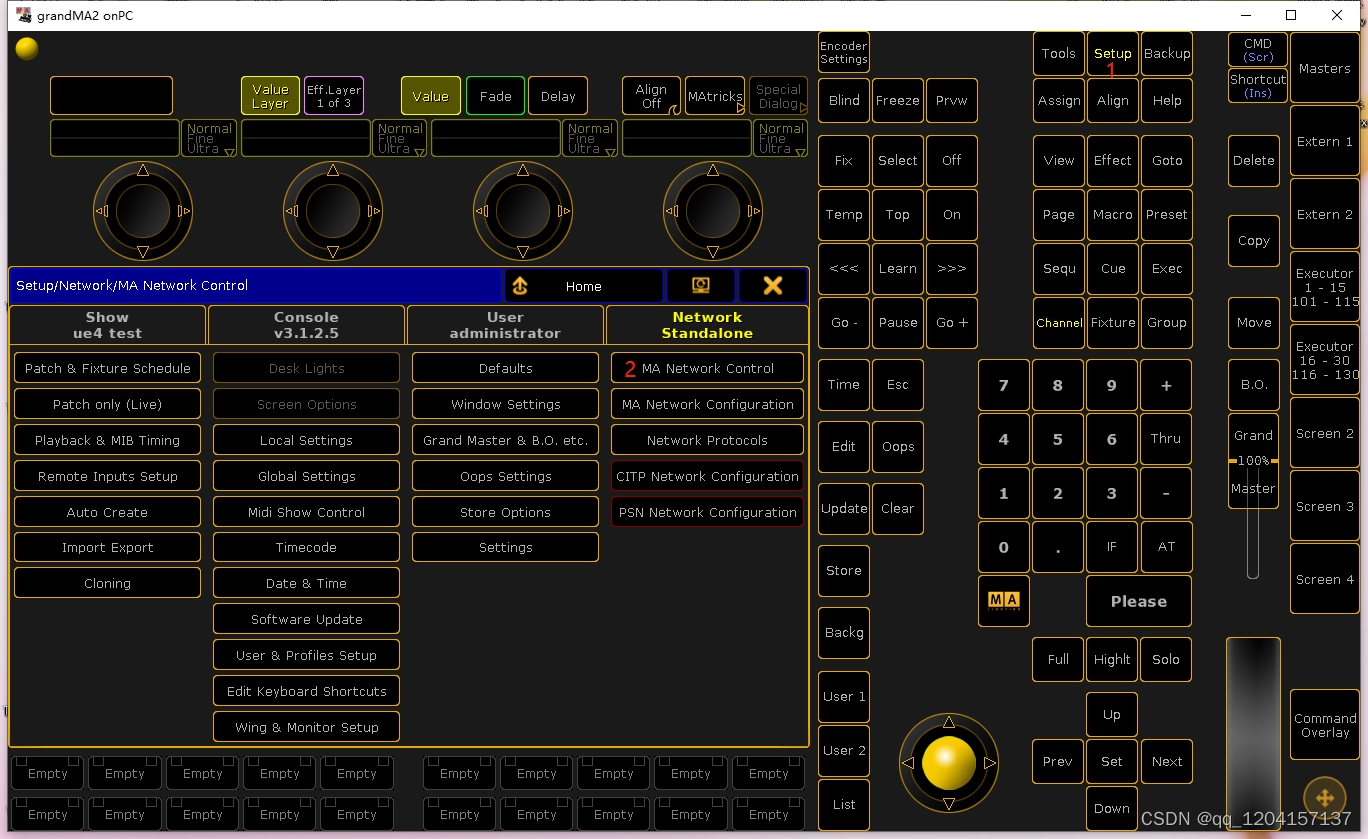Click the first Empty executor button
This screenshot has height=839, width=1368.
tap(48, 773)
